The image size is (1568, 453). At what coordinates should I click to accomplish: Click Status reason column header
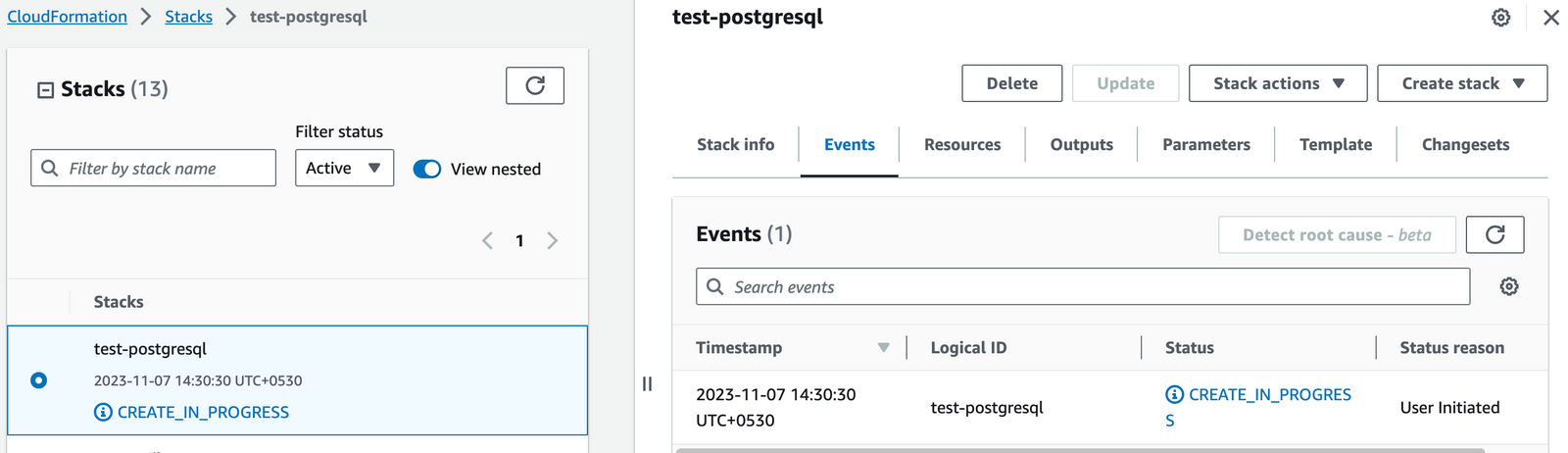click(1451, 348)
